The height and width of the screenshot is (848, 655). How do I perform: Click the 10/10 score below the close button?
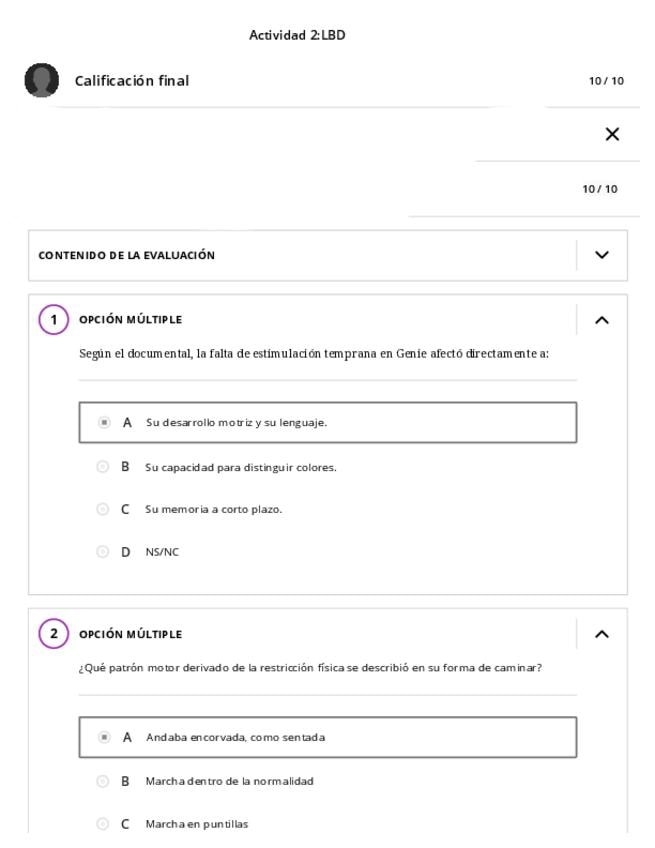coord(600,189)
